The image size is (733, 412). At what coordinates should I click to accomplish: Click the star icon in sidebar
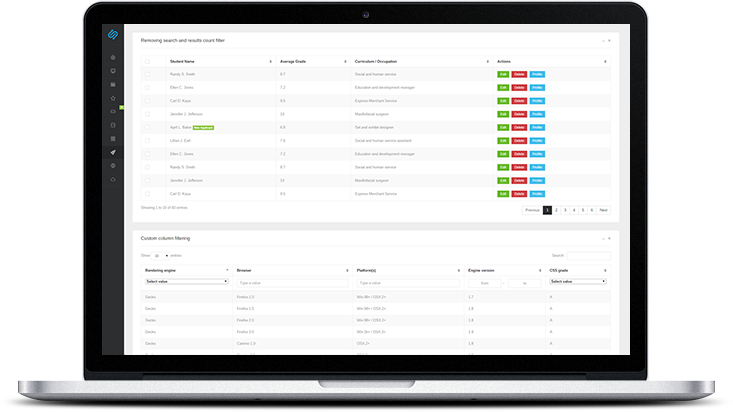pos(113,98)
